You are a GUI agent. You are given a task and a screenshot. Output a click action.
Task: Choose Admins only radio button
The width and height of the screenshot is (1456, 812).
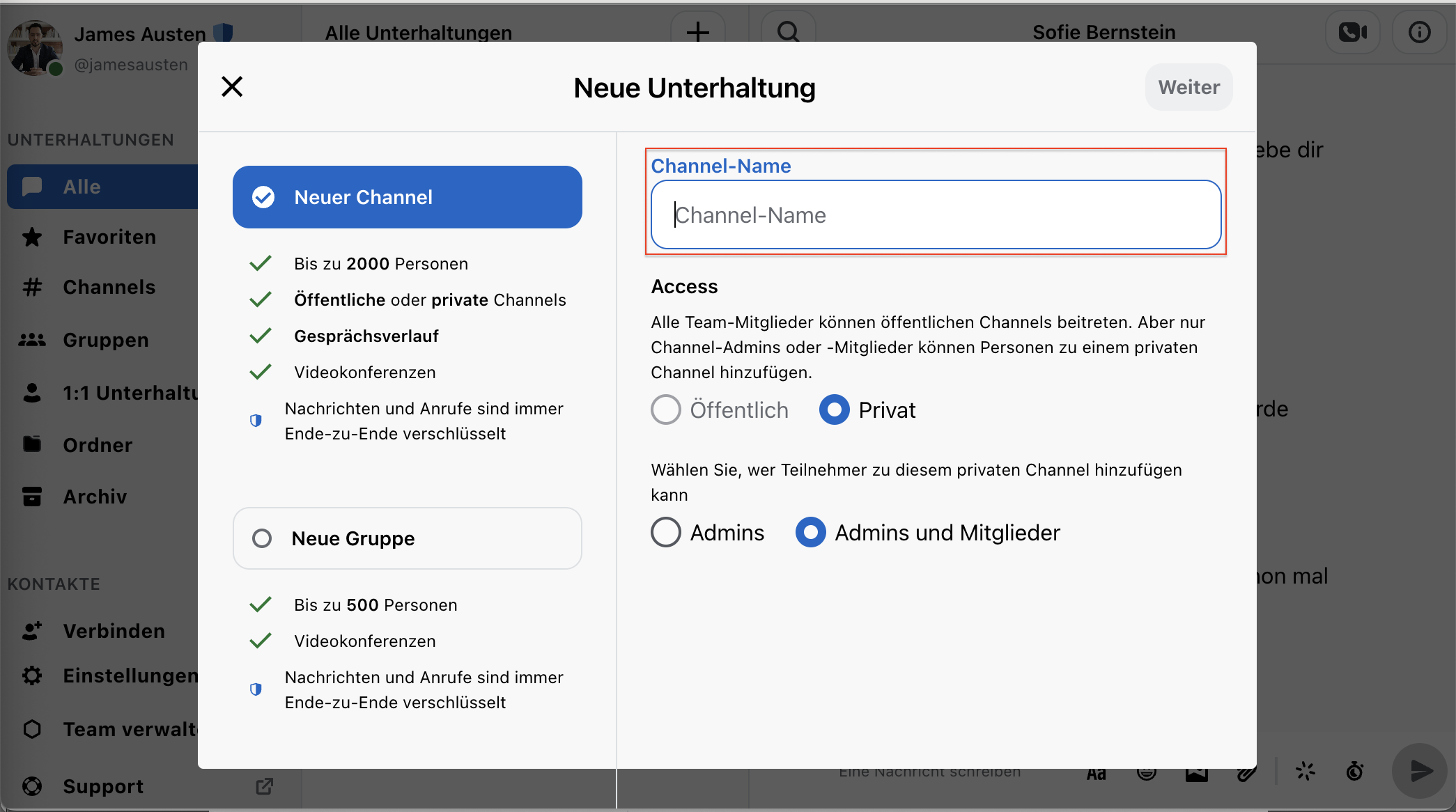pos(707,533)
